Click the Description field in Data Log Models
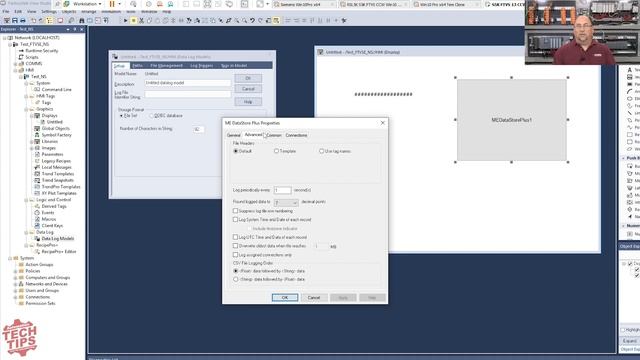This screenshot has height=360, width=640. click(x=188, y=83)
